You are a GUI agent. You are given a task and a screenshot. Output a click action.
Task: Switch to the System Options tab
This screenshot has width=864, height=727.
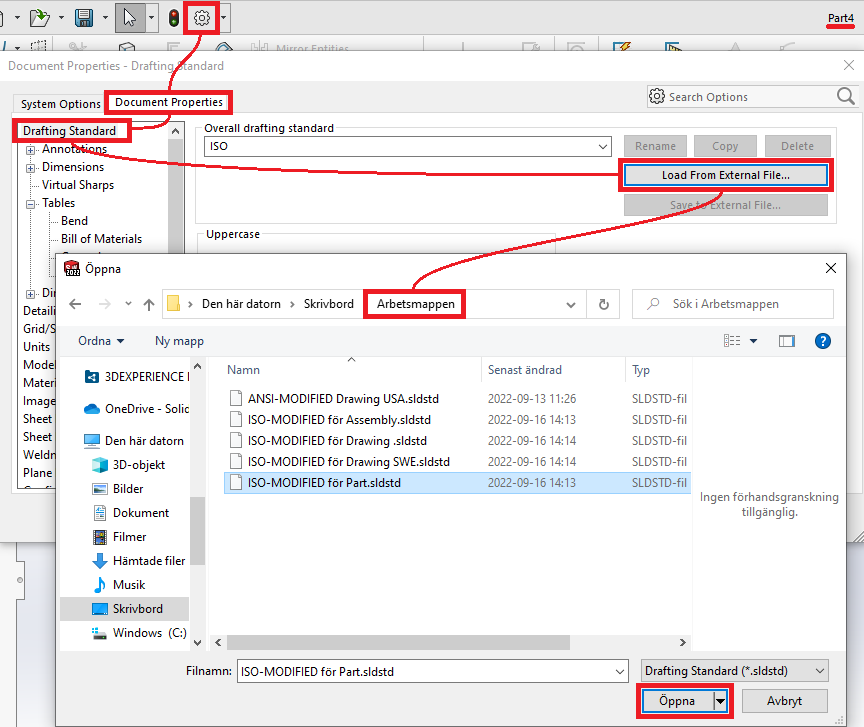tap(61, 104)
